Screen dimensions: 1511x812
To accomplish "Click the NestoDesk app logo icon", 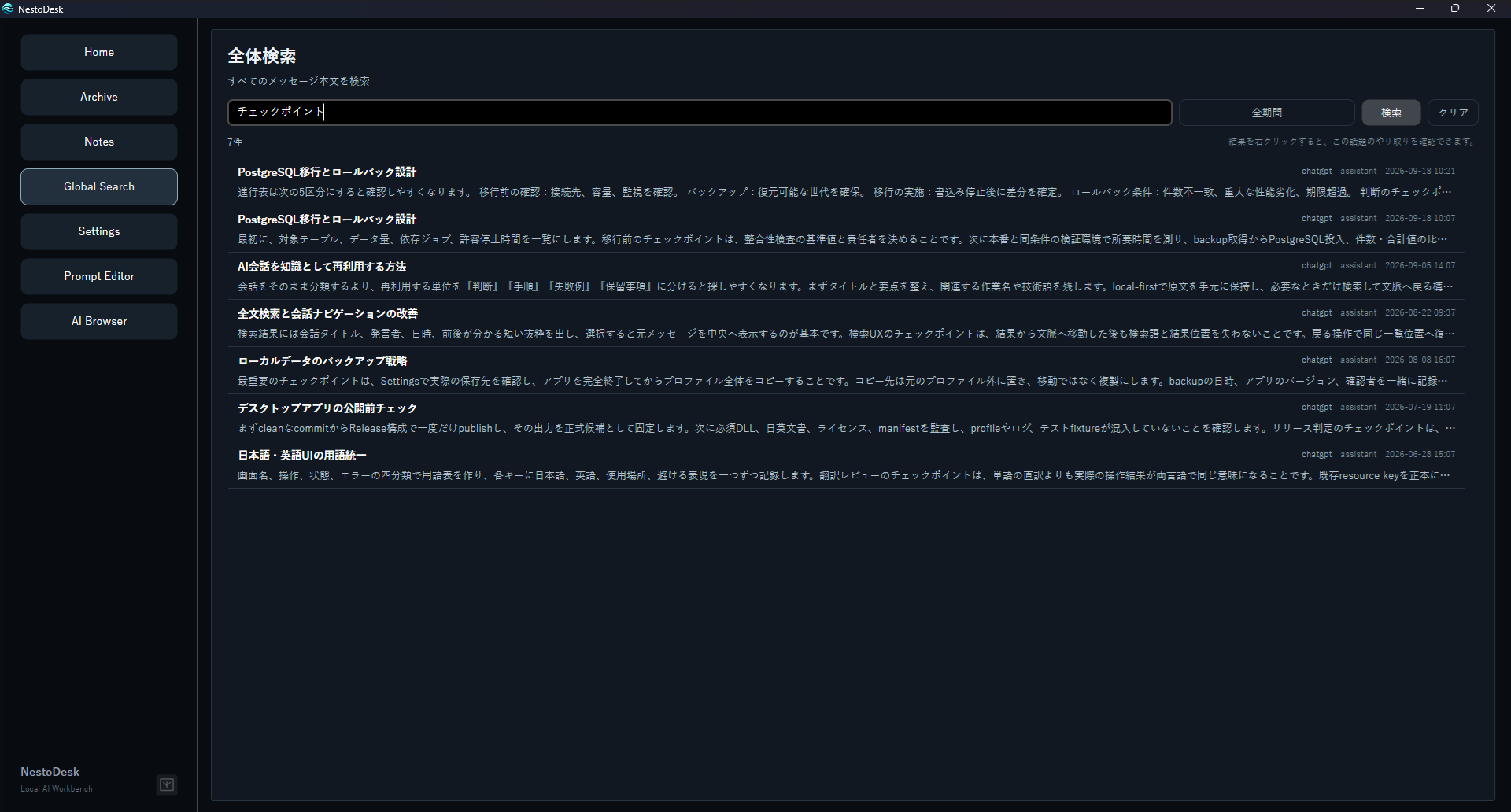I will click(8, 9).
